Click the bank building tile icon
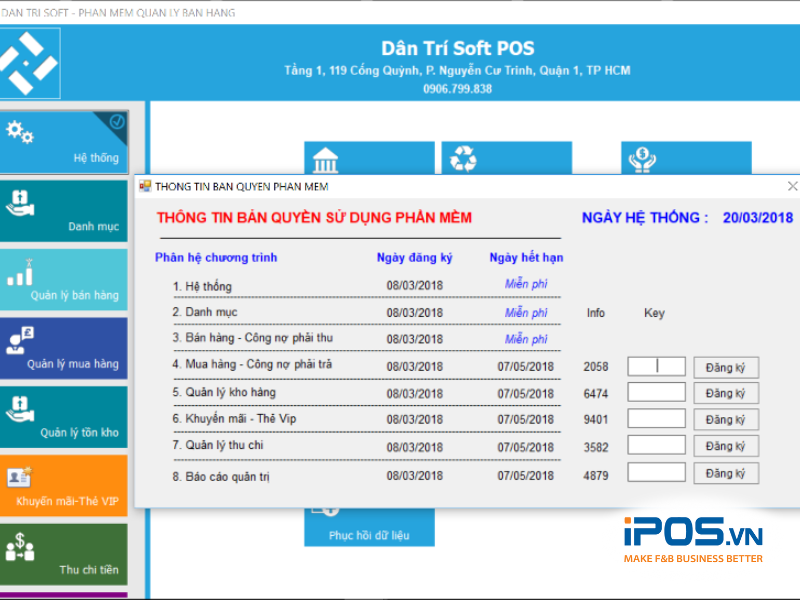 click(x=326, y=160)
